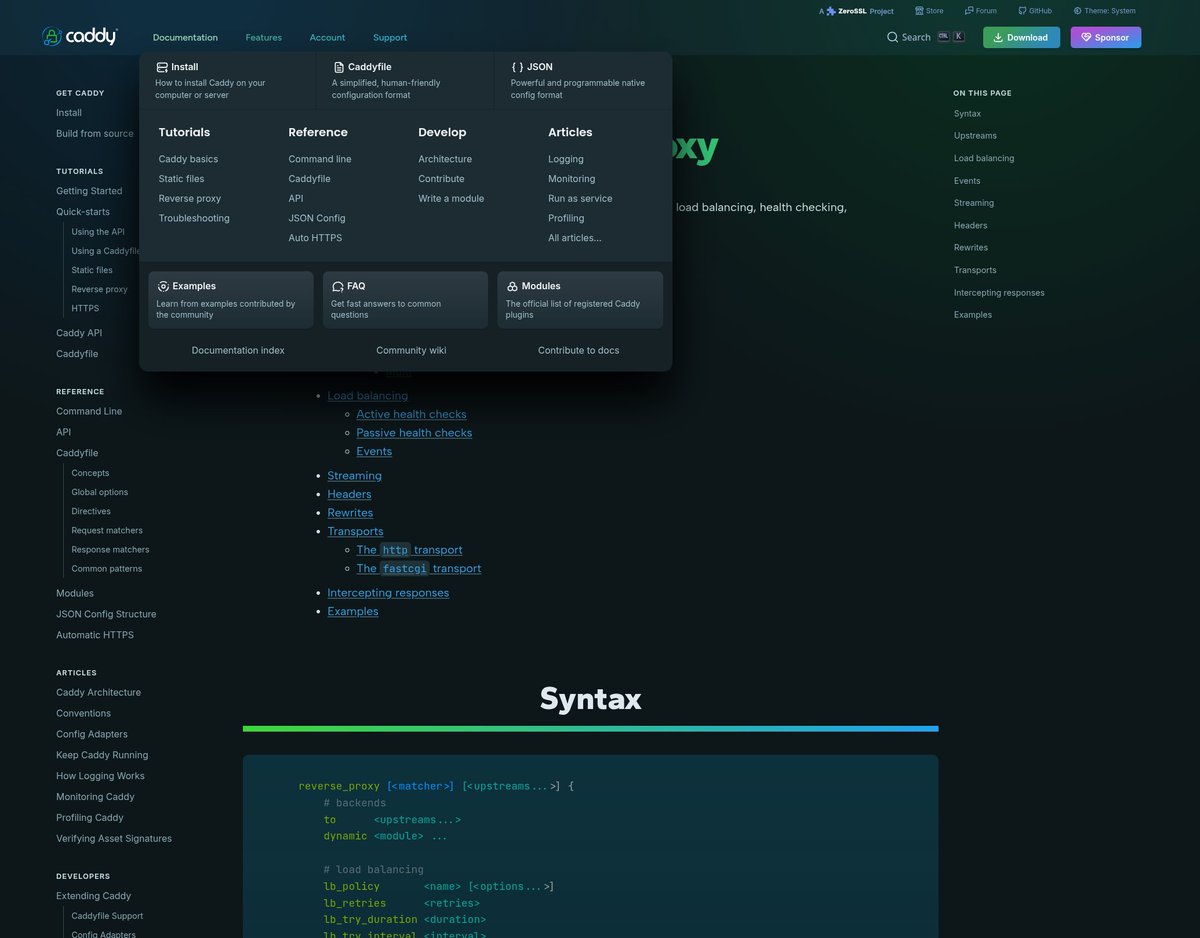Click the GitHub icon in top bar
This screenshot has width=1200, height=938.
coord(1022,11)
